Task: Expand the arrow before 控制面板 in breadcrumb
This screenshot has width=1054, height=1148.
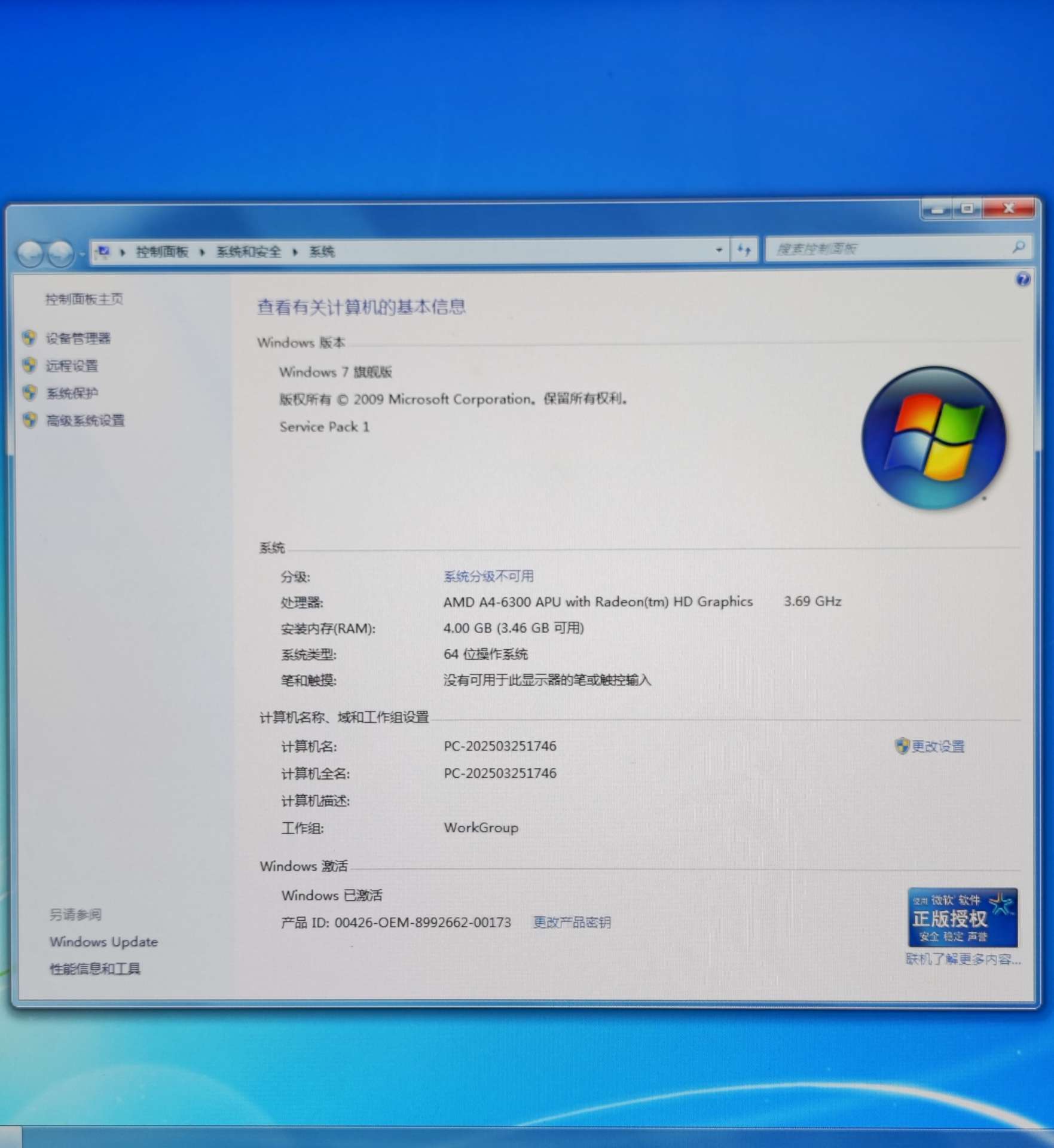Action: coord(123,252)
